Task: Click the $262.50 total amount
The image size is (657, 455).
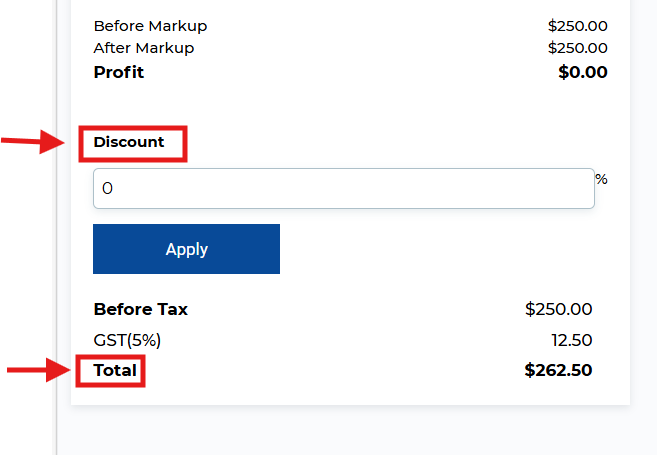Action: [x=558, y=371]
